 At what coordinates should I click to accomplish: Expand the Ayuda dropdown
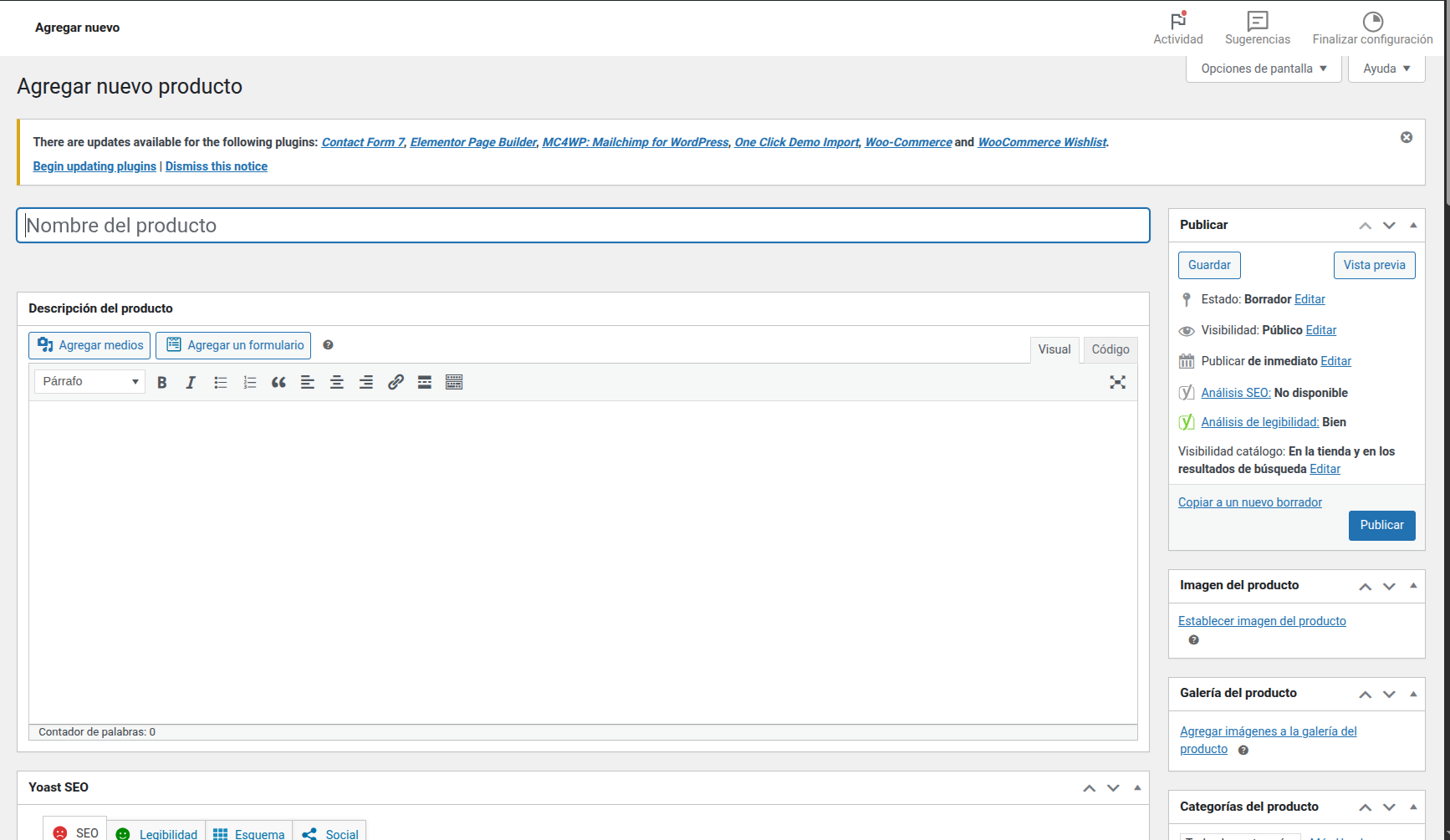point(1386,69)
